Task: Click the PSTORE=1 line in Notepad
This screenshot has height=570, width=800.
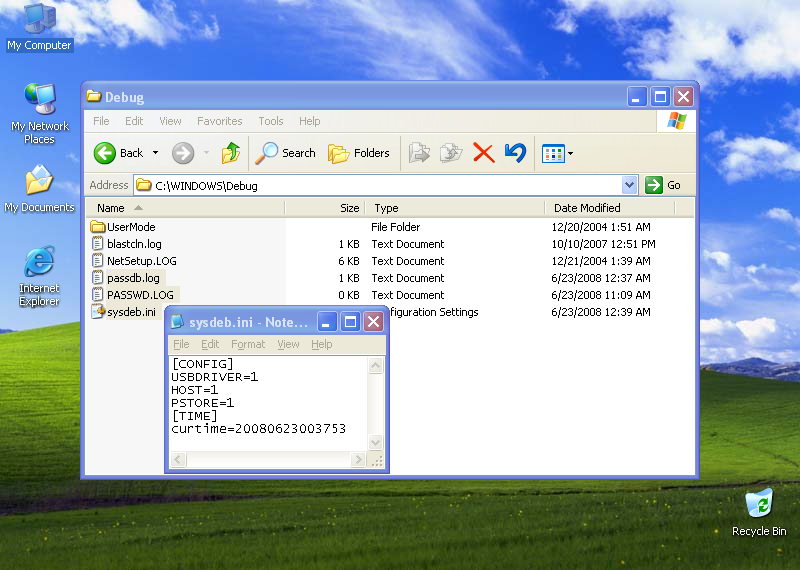Action: (203, 403)
